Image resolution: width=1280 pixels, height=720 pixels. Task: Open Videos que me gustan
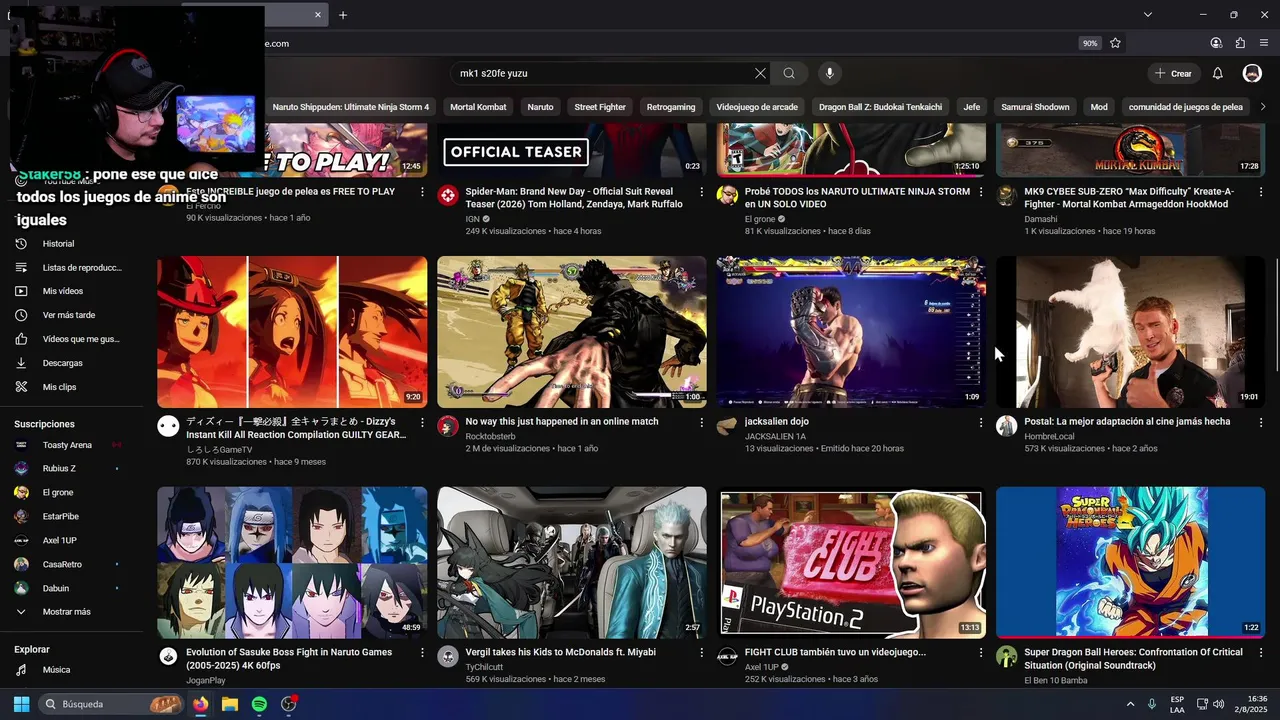click(x=70, y=339)
